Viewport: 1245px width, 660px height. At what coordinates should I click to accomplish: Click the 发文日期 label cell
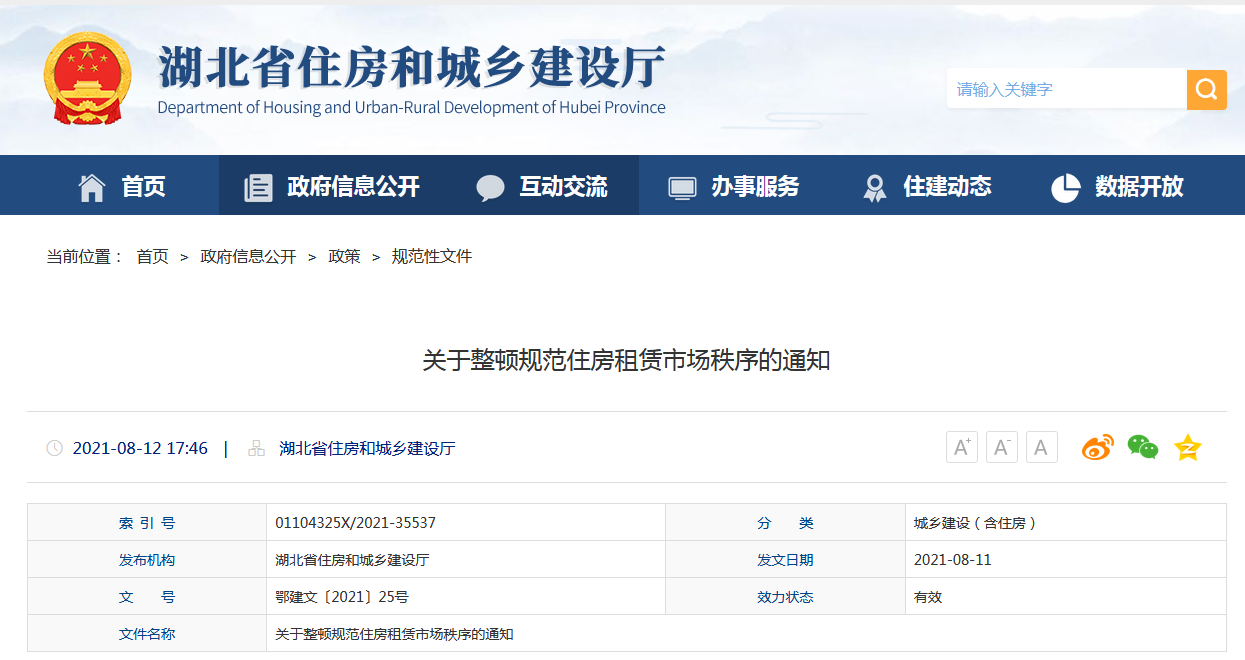(785, 560)
